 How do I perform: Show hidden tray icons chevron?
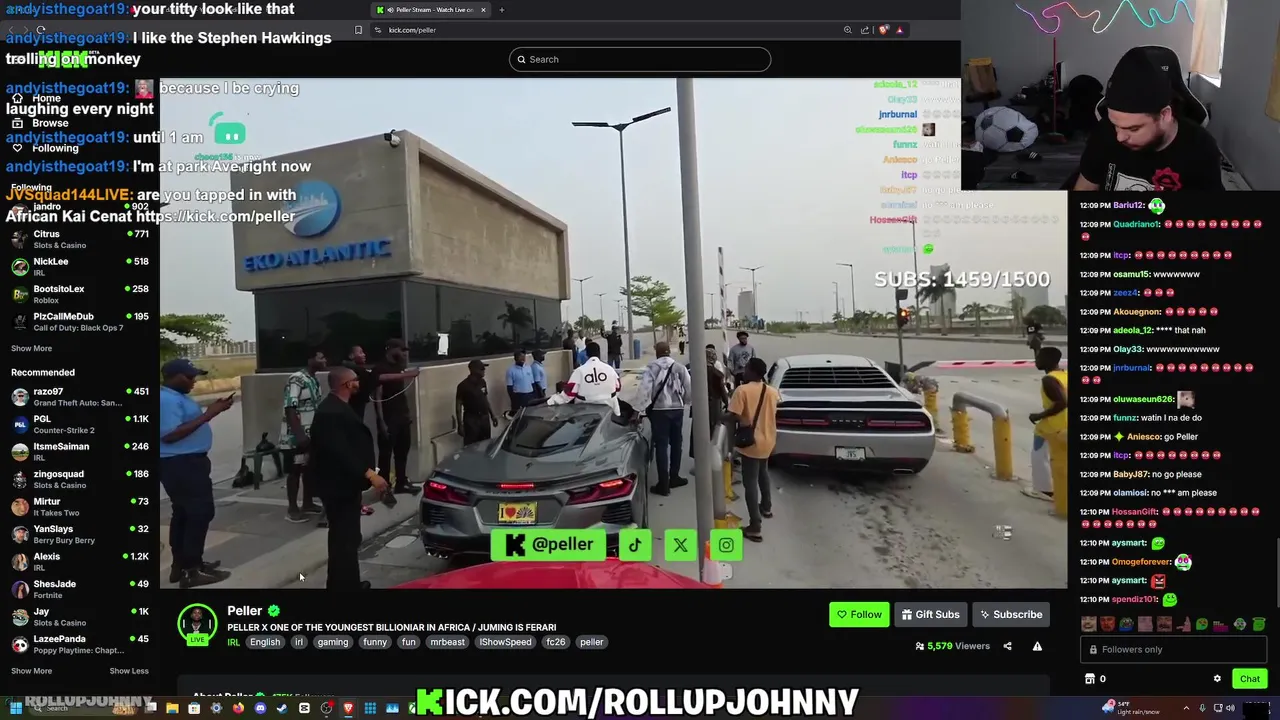[1186, 708]
